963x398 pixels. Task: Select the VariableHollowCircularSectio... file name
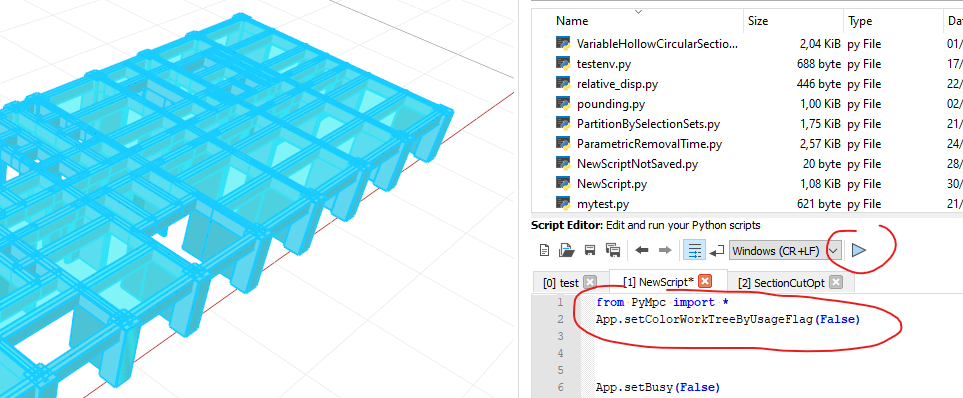point(657,44)
